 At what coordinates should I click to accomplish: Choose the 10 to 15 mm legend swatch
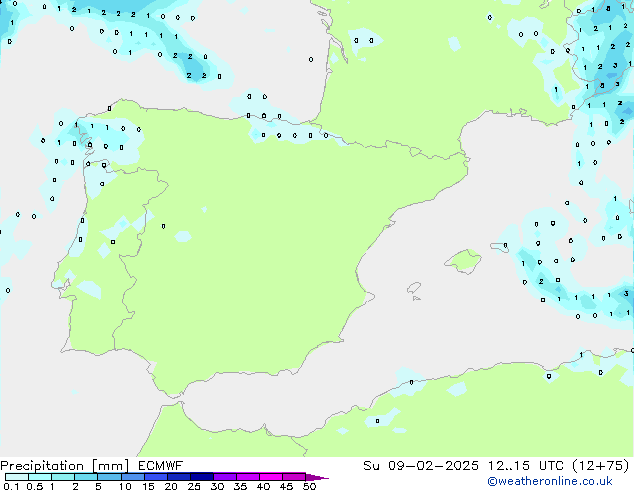[x=132, y=477]
